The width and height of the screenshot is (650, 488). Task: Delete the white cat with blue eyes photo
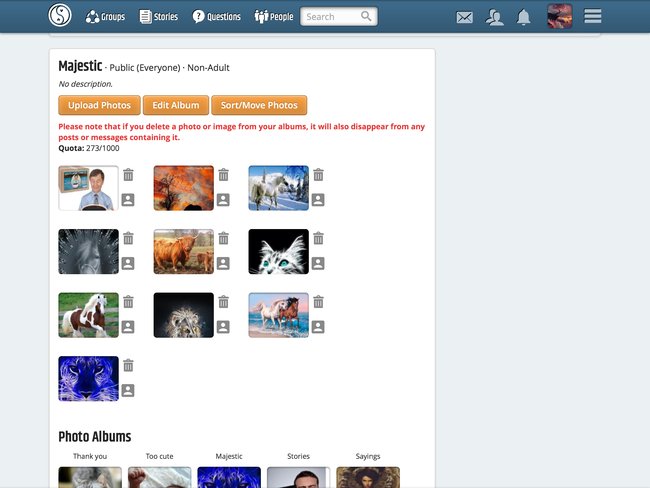click(x=318, y=238)
